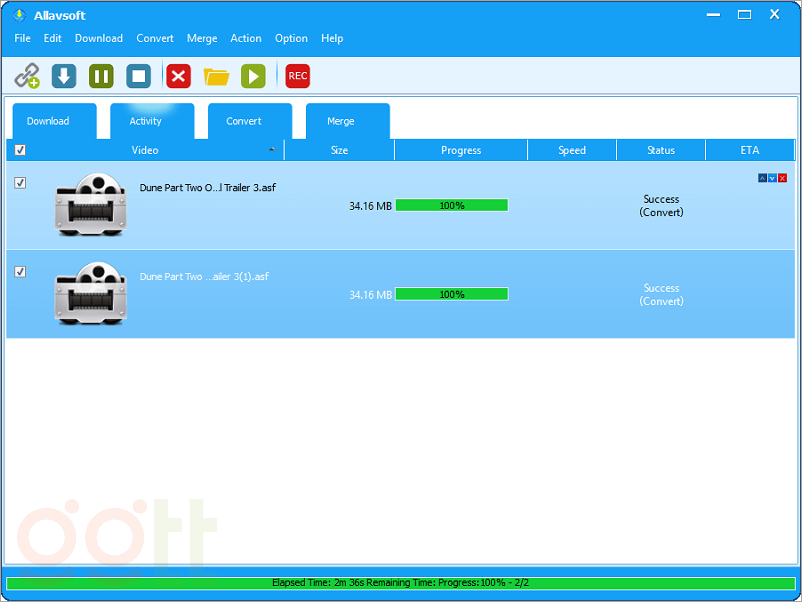Screen dimensions: 802x602
Task: Click the green play icon in toolbar
Action: point(253,76)
